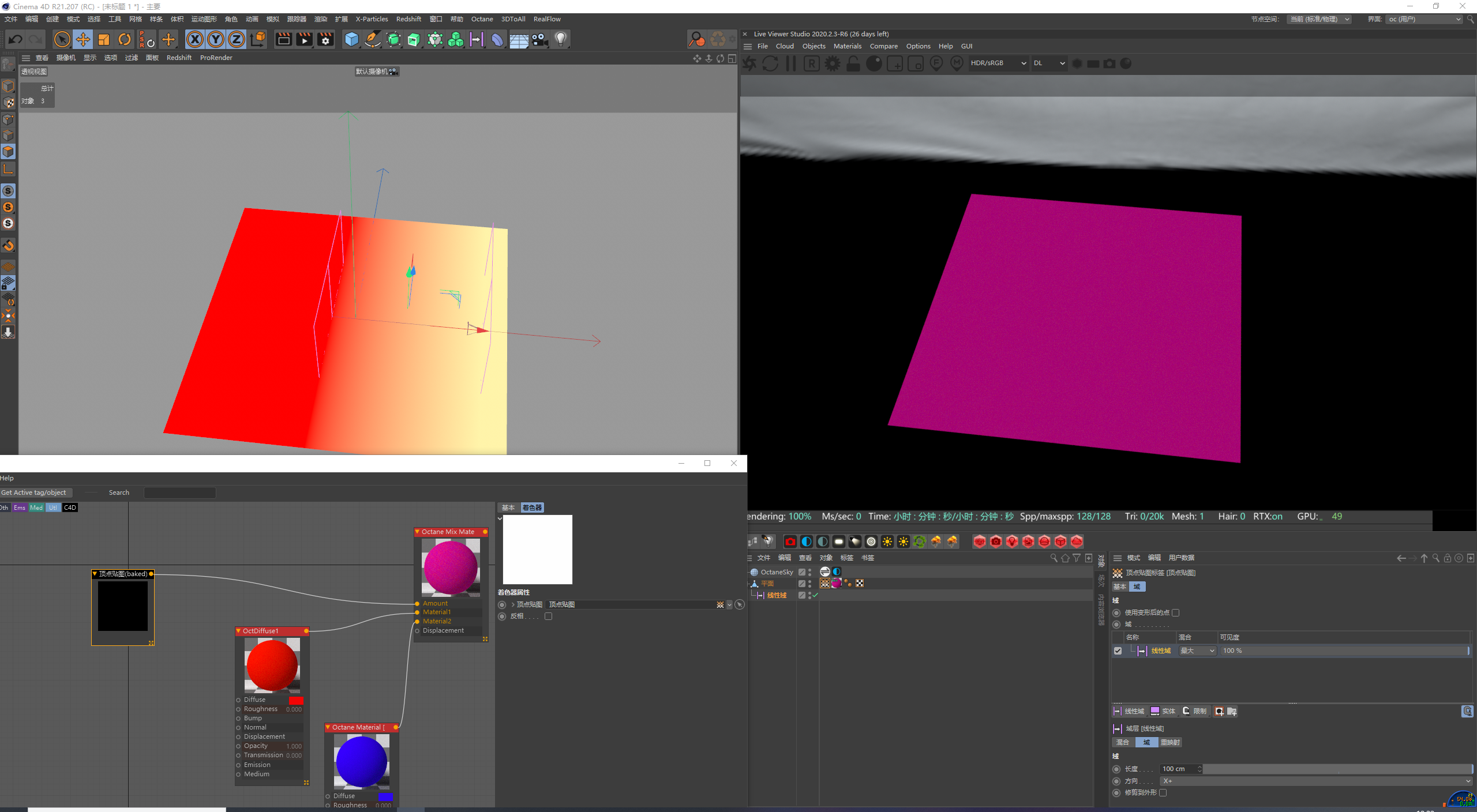Select the Rotate tool in toolbar
The image size is (1477, 812).
point(125,39)
